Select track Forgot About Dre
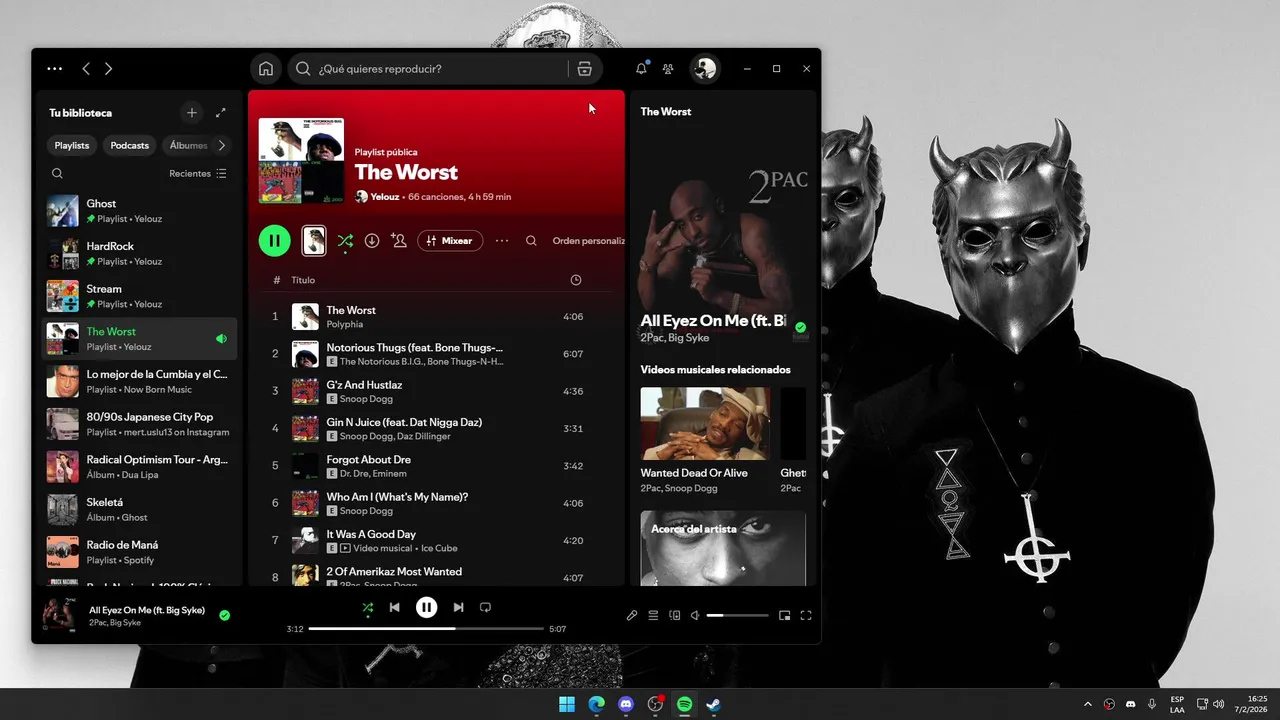The image size is (1280, 720). pyautogui.click(x=436, y=466)
